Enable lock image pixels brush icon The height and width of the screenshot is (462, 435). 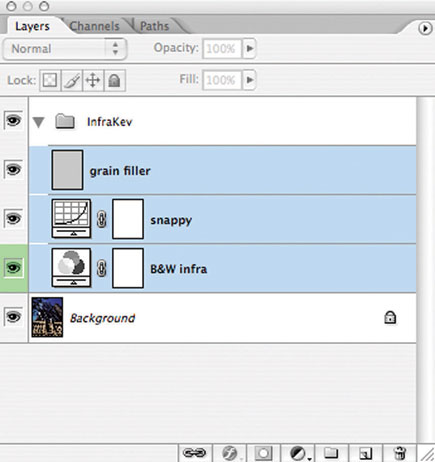[72, 80]
